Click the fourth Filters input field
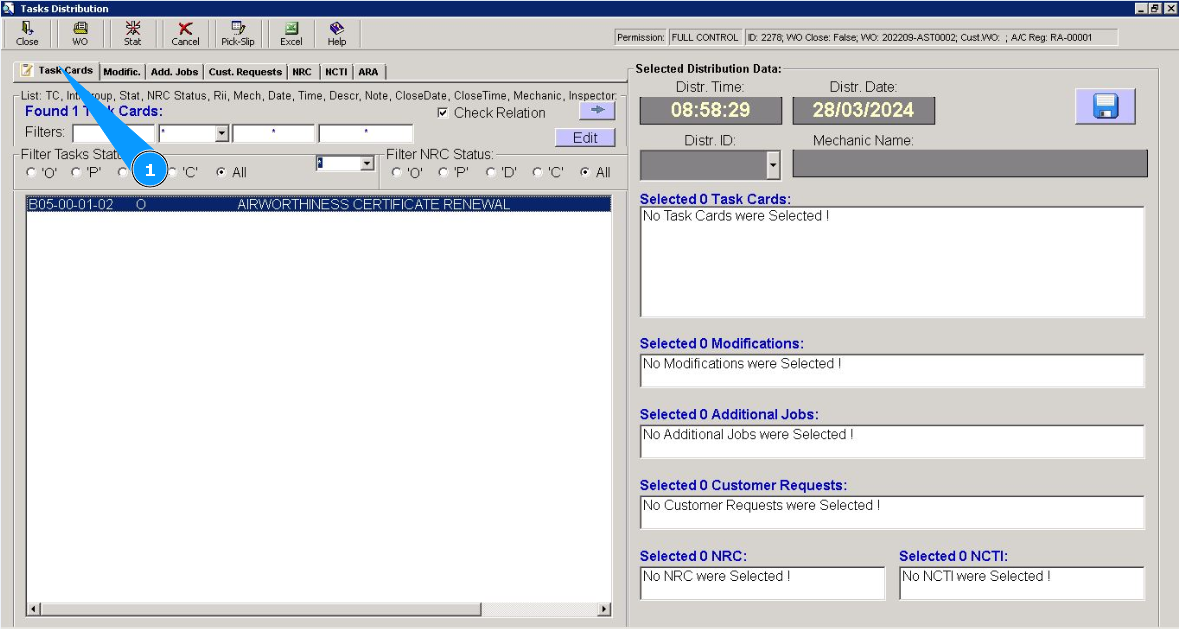 click(x=366, y=134)
